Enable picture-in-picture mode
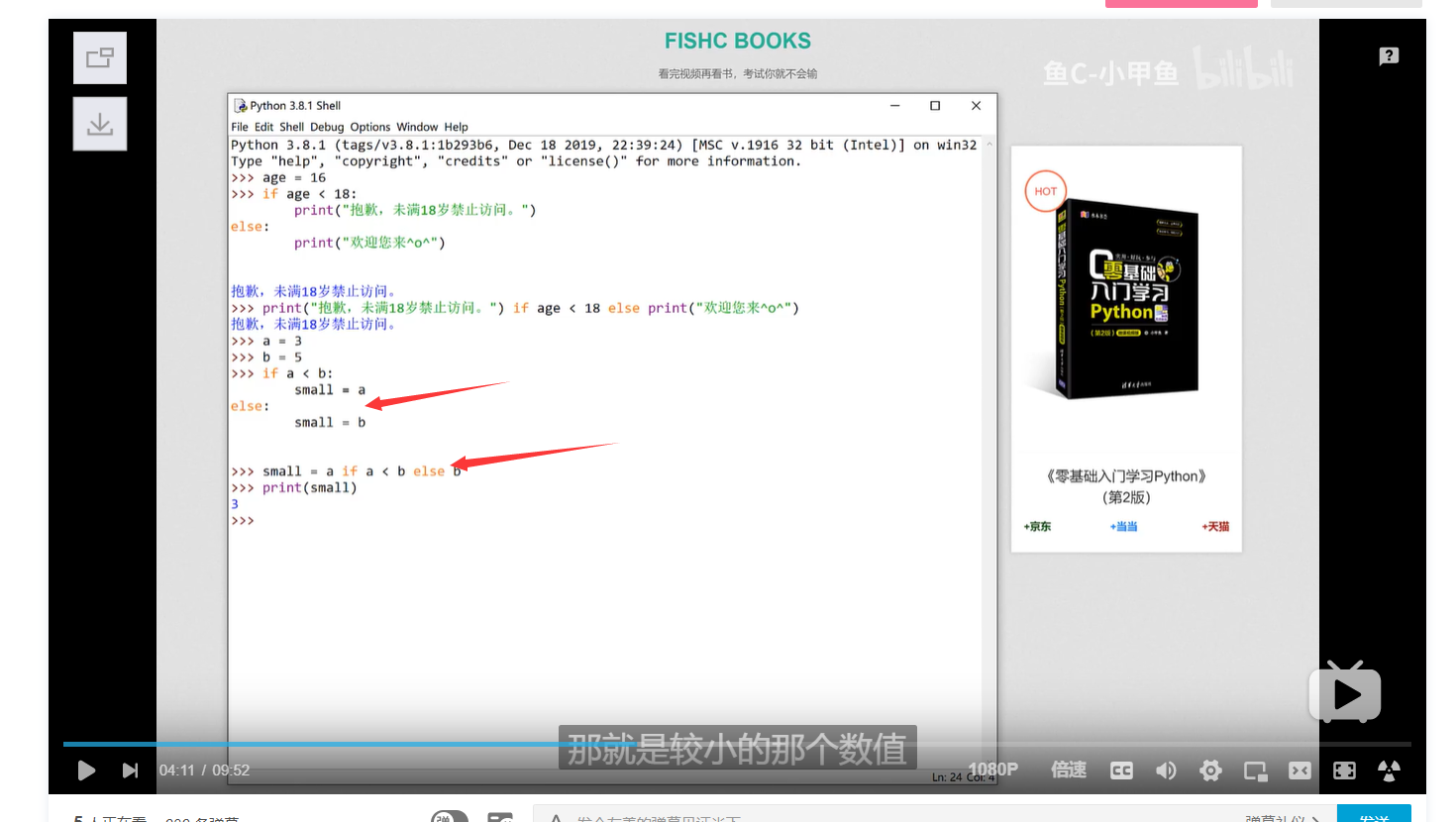The width and height of the screenshot is (1456, 822). (x=1255, y=771)
